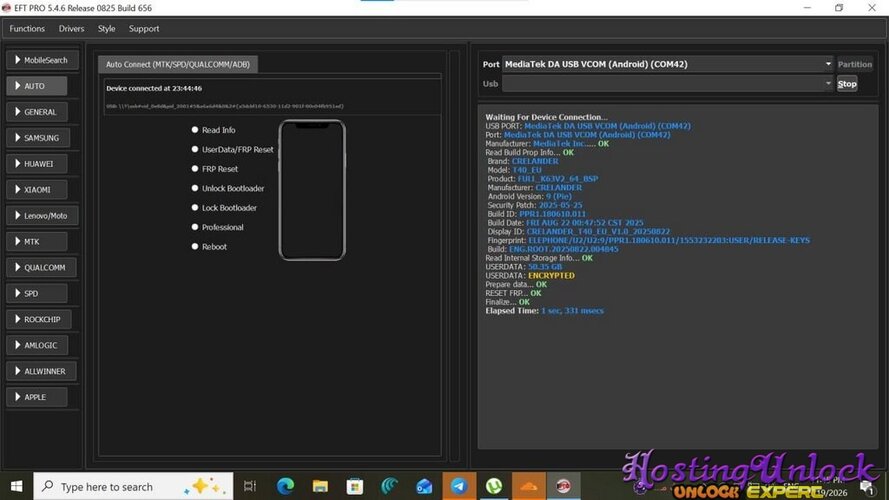Screen dimensions: 889x500
Task: Click the EFT PRO title bar icon
Action: (x=6, y=8)
